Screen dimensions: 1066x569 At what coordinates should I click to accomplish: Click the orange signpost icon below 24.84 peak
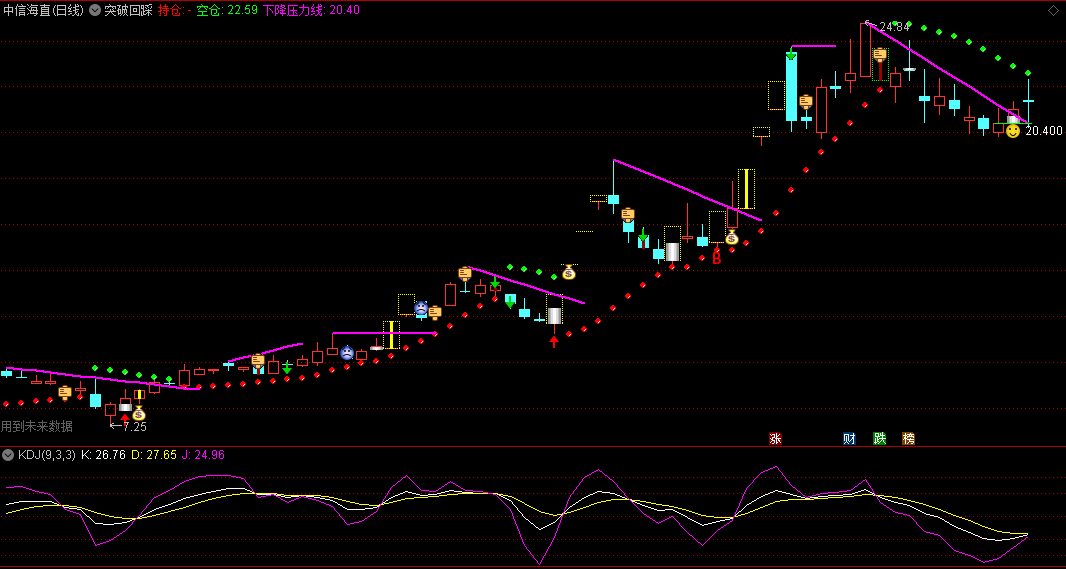[880, 56]
